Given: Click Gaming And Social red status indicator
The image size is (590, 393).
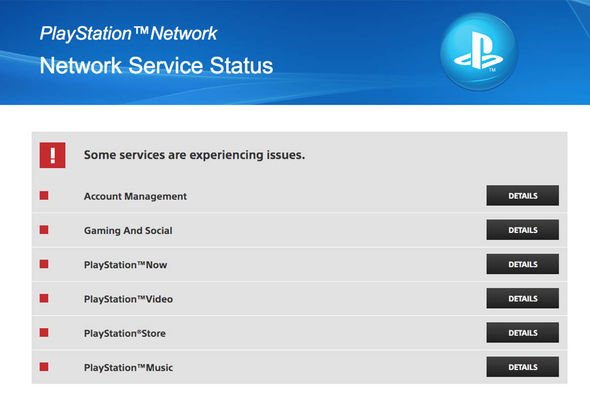Looking at the screenshot, I should tap(44, 230).
